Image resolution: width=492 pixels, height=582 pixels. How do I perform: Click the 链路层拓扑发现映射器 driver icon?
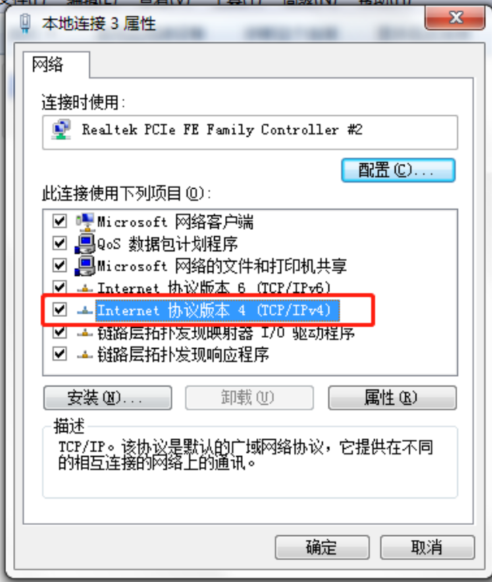85,333
